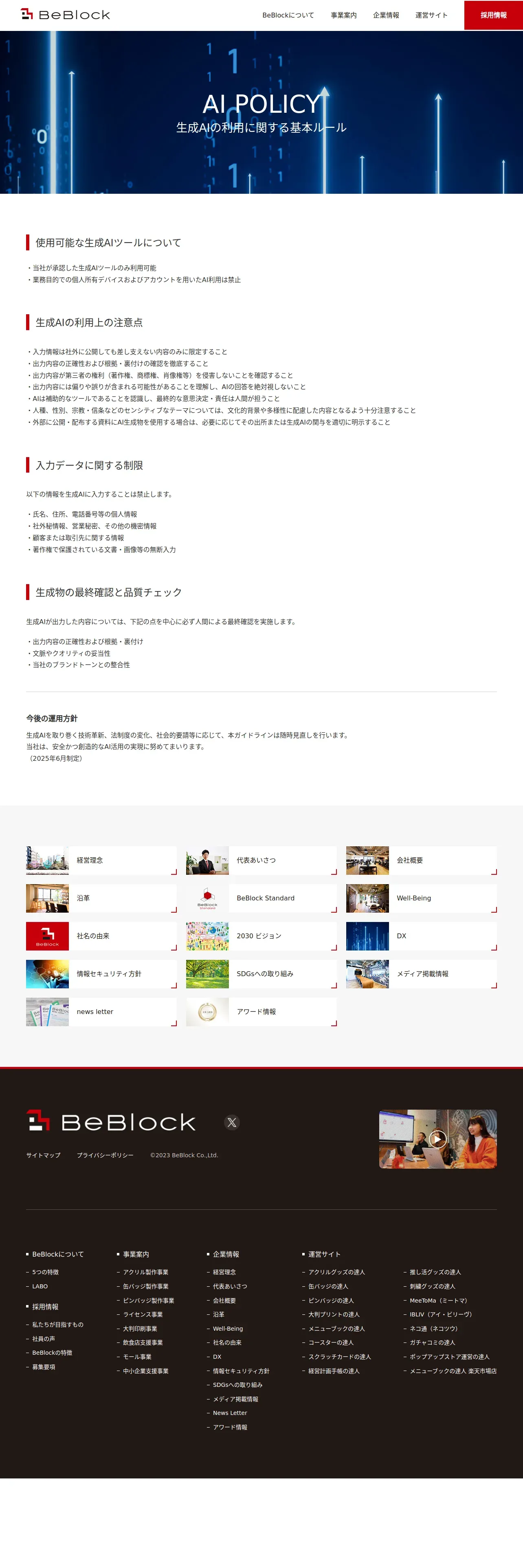
Task: Open the BeBlock Standard card
Action: click(x=261, y=898)
